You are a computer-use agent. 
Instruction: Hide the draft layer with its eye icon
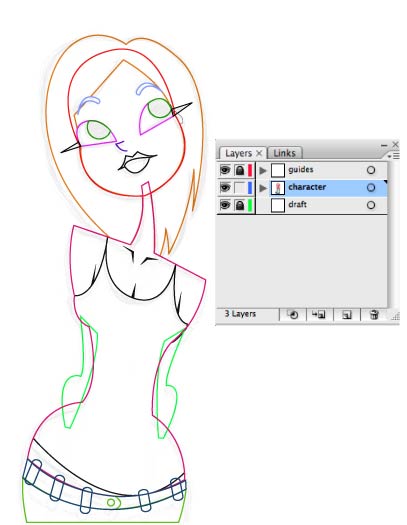click(225, 205)
